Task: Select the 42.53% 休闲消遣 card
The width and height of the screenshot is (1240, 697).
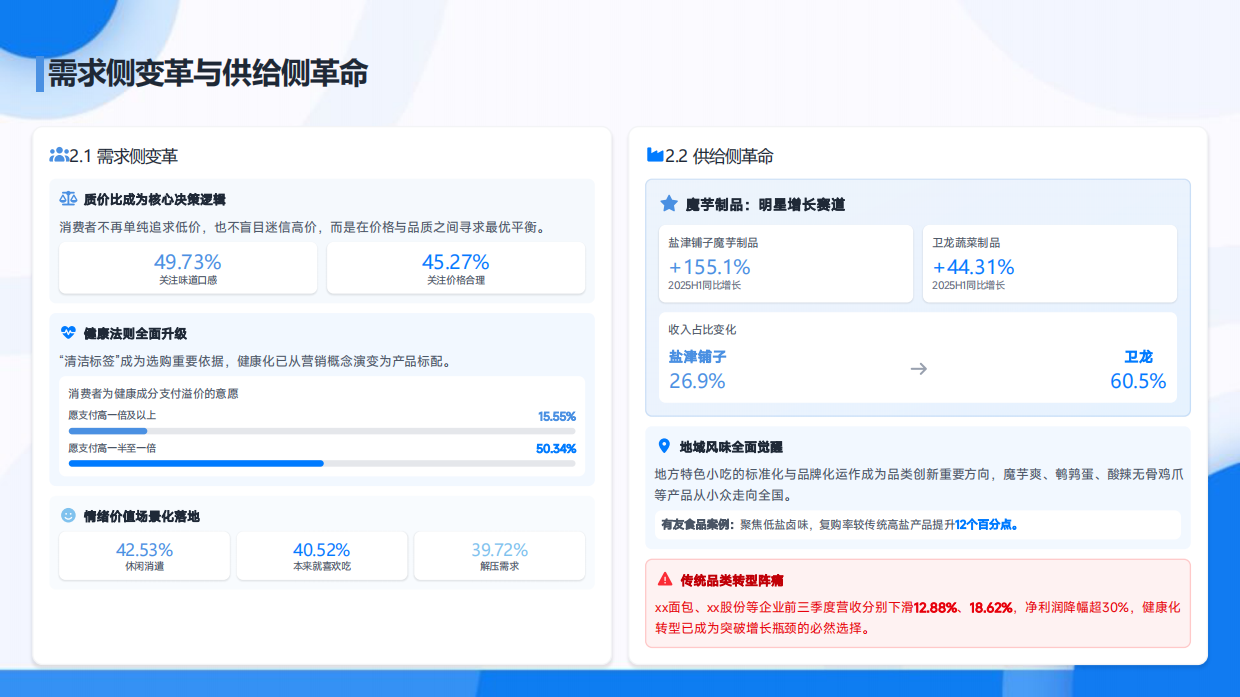Action: 143,555
